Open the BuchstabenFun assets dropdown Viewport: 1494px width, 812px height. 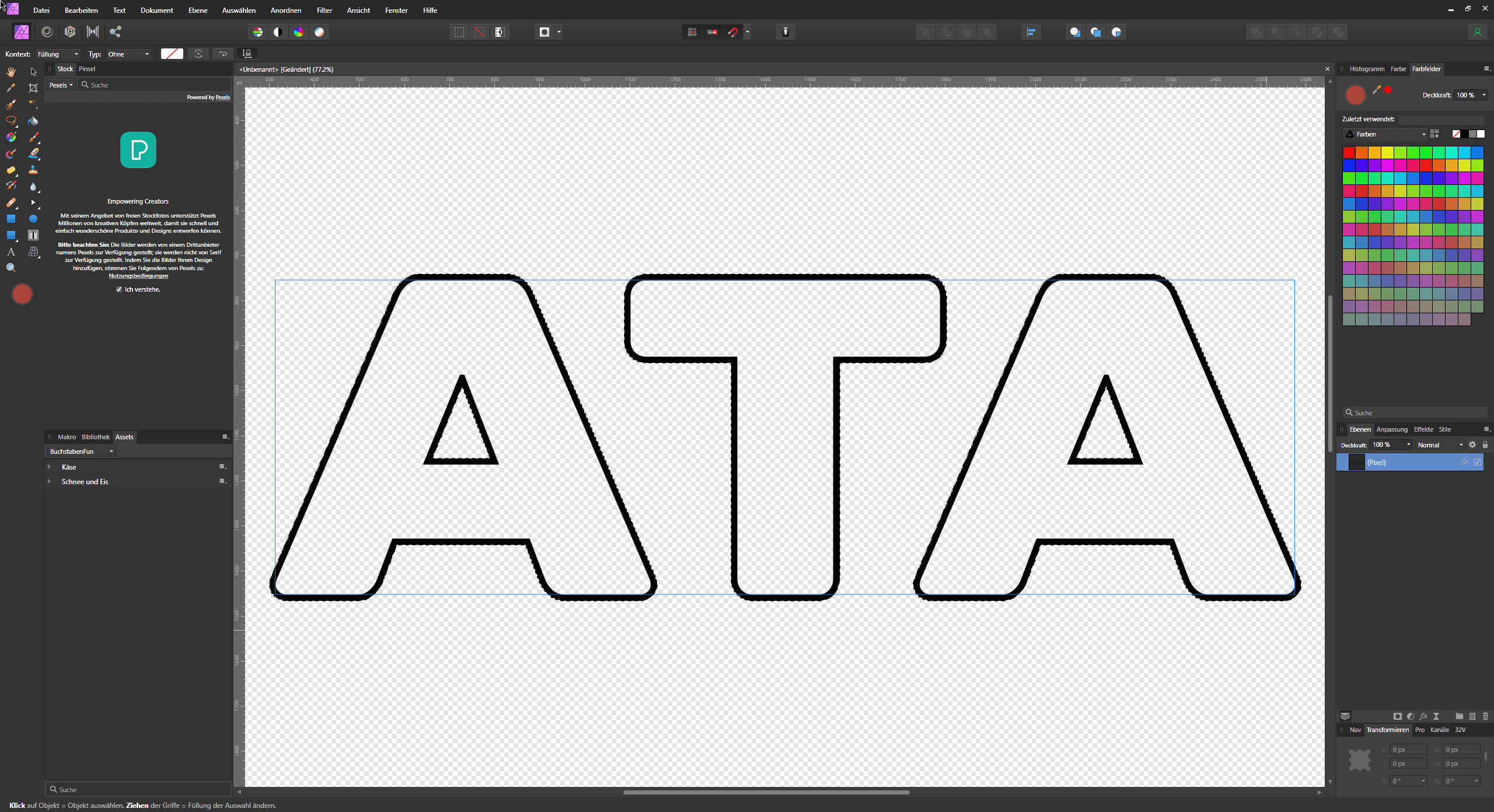pyautogui.click(x=81, y=452)
